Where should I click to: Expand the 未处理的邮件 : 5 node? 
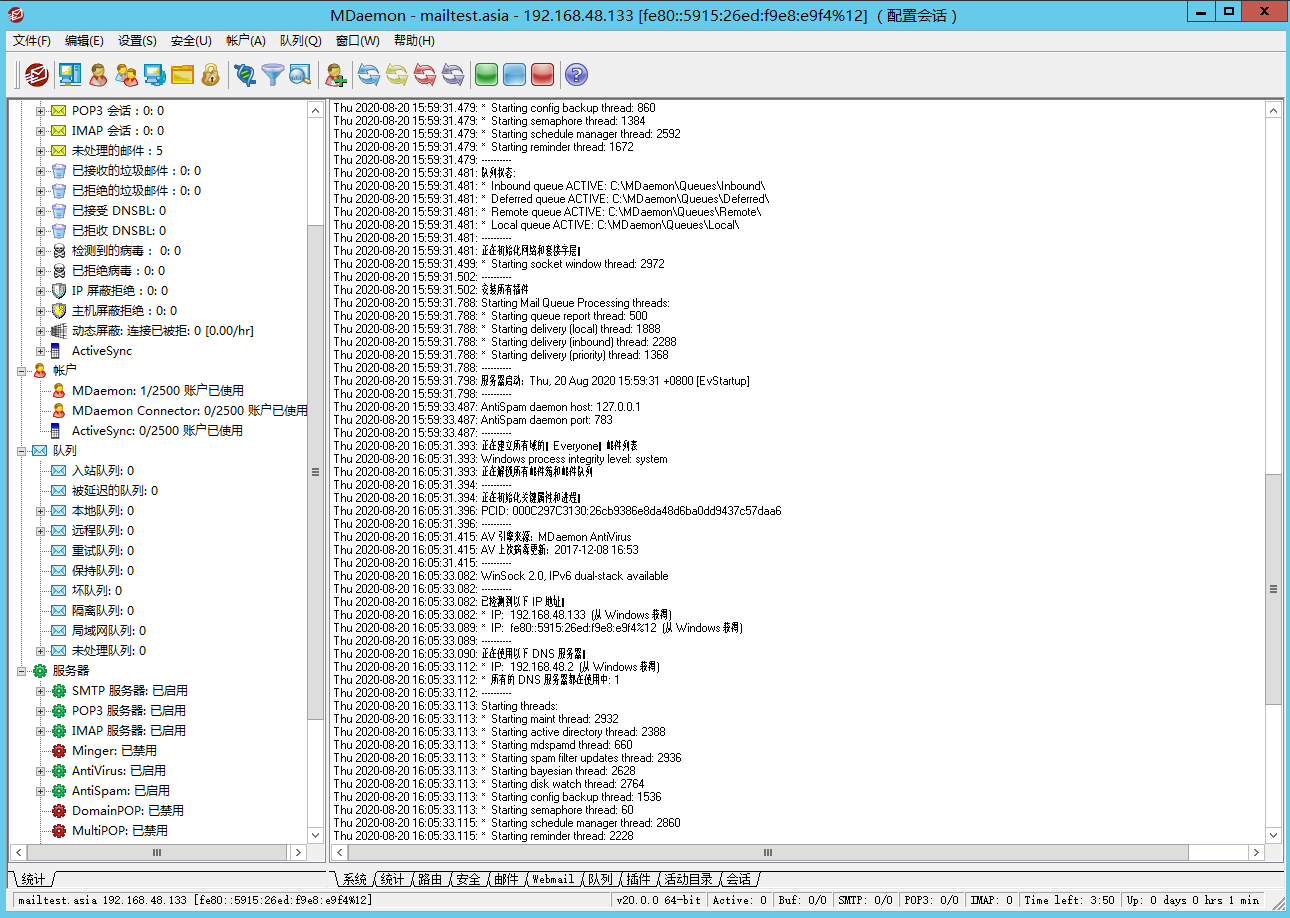[x=41, y=151]
